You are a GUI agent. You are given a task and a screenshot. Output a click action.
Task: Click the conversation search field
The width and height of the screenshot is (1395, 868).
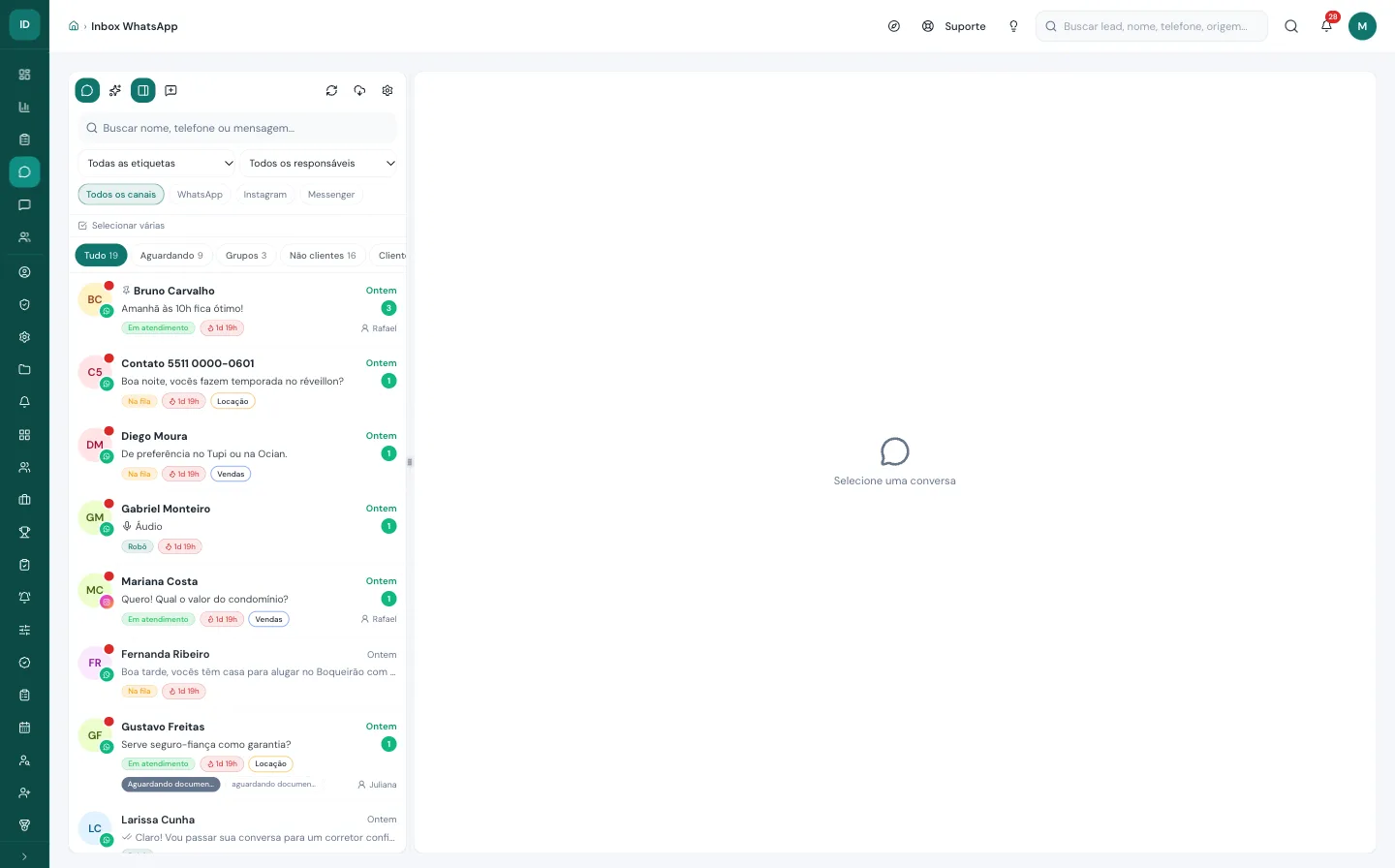tap(237, 128)
